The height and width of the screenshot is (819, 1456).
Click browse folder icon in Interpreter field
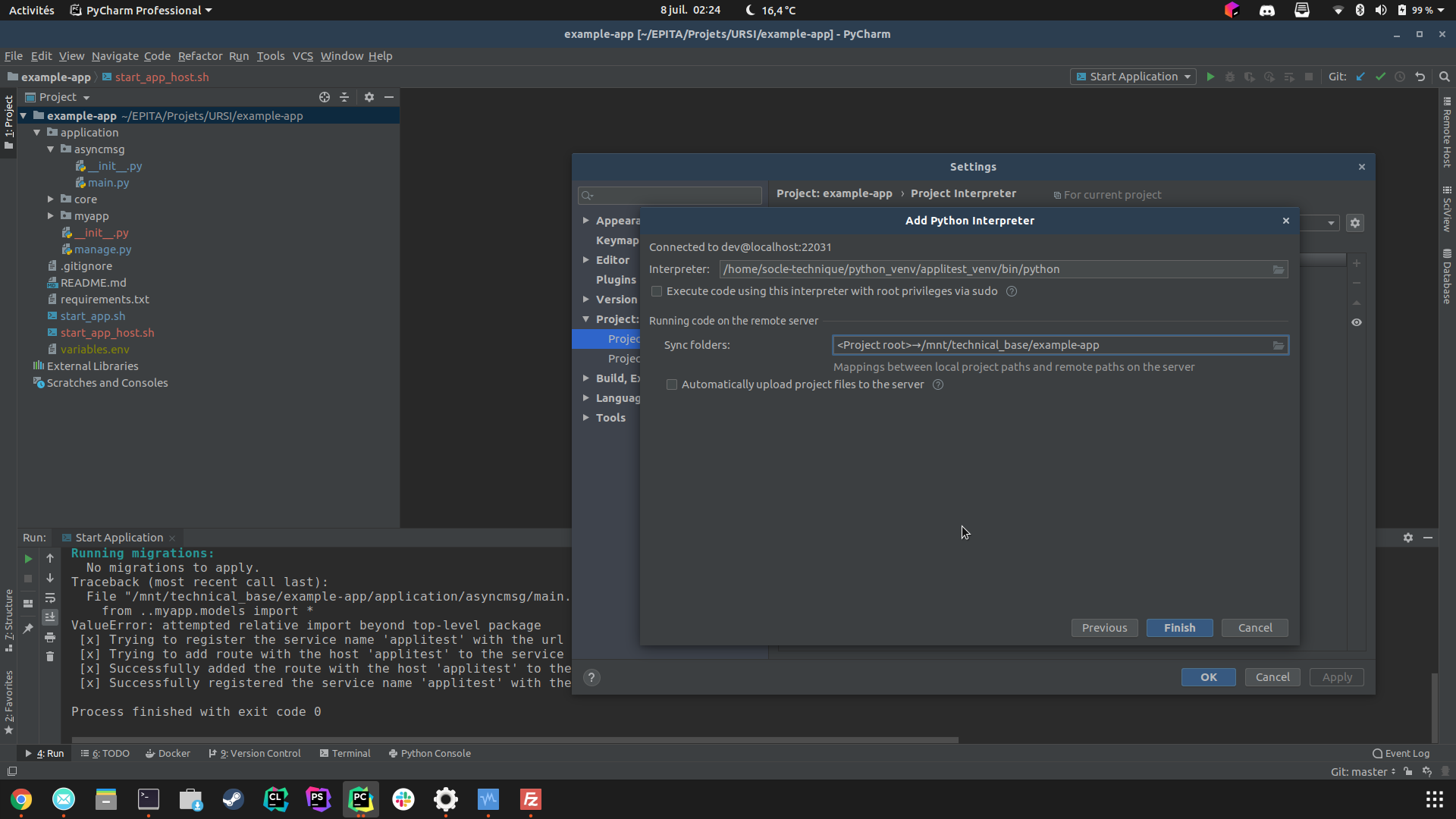coord(1279,269)
